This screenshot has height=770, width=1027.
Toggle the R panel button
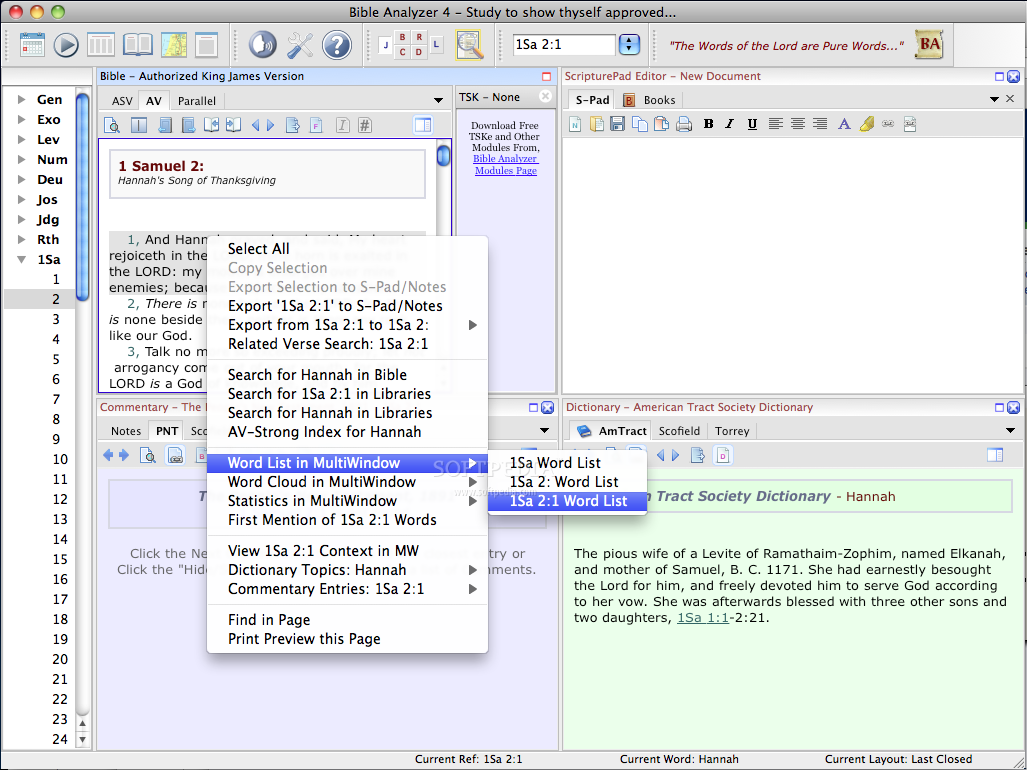(x=419, y=37)
